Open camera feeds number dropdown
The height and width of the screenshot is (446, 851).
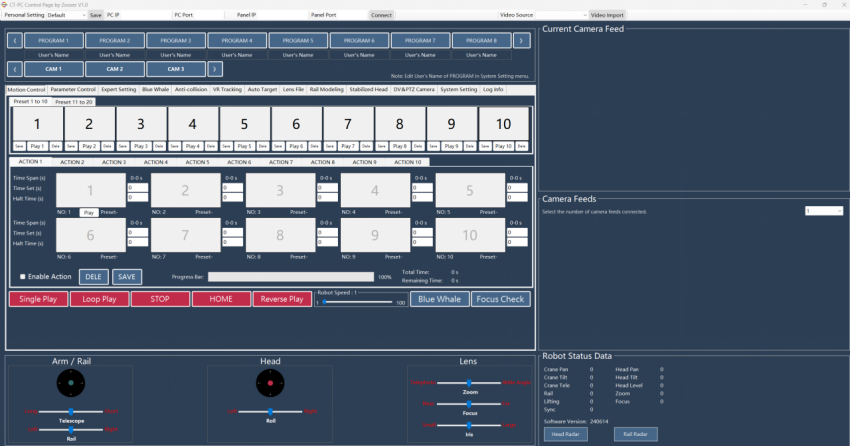824,211
